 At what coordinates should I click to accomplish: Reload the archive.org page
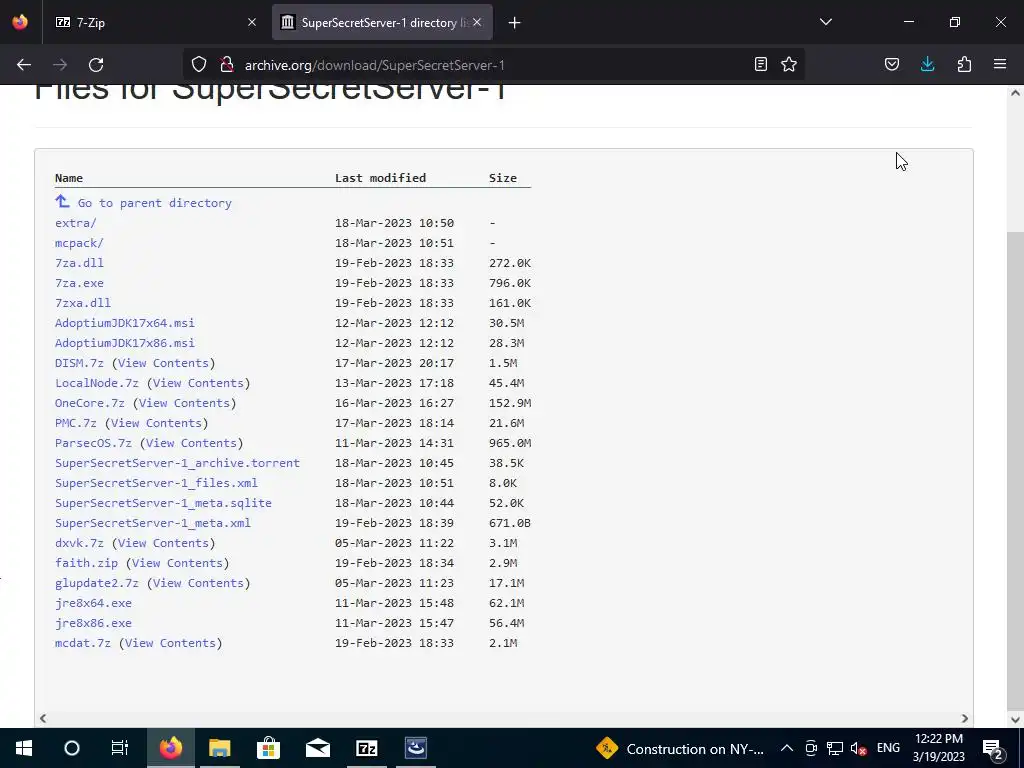(96, 65)
